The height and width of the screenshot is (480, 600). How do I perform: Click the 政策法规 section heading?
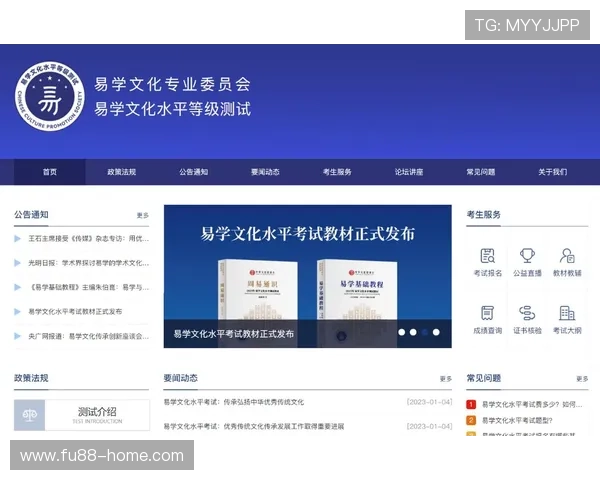pos(31,378)
